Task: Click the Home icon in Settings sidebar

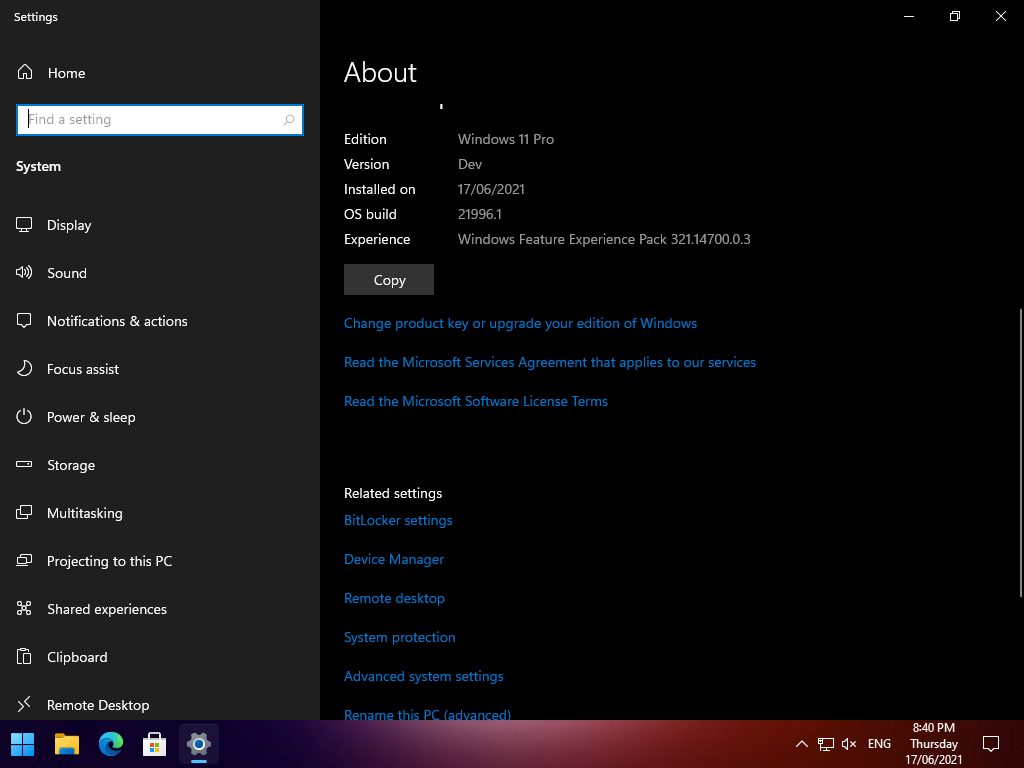Action: coord(25,72)
